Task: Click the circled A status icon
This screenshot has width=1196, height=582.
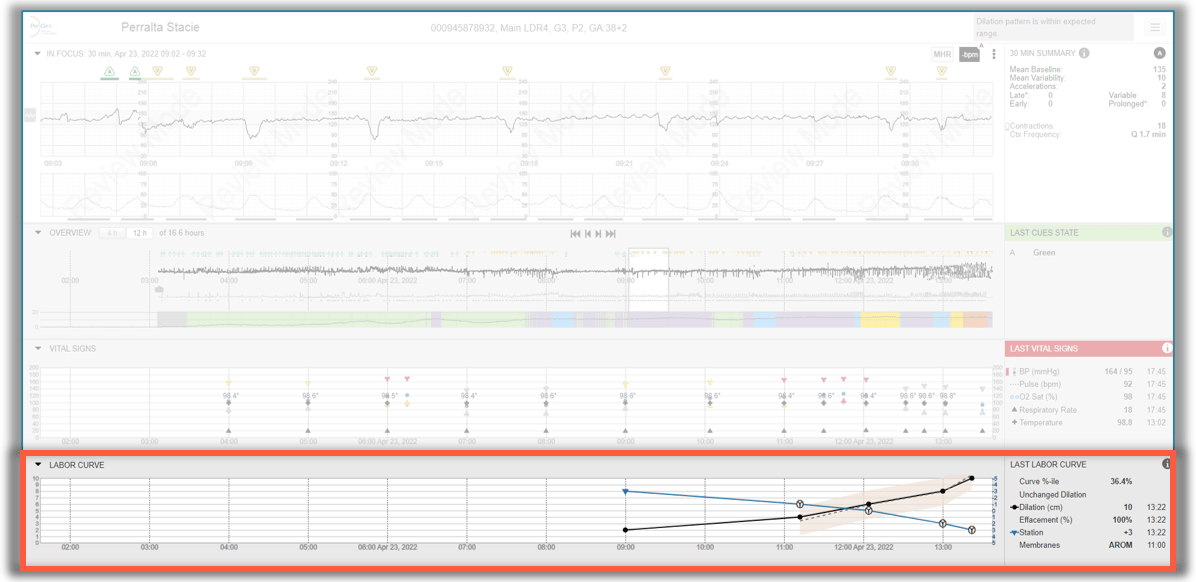Action: click(x=1160, y=53)
